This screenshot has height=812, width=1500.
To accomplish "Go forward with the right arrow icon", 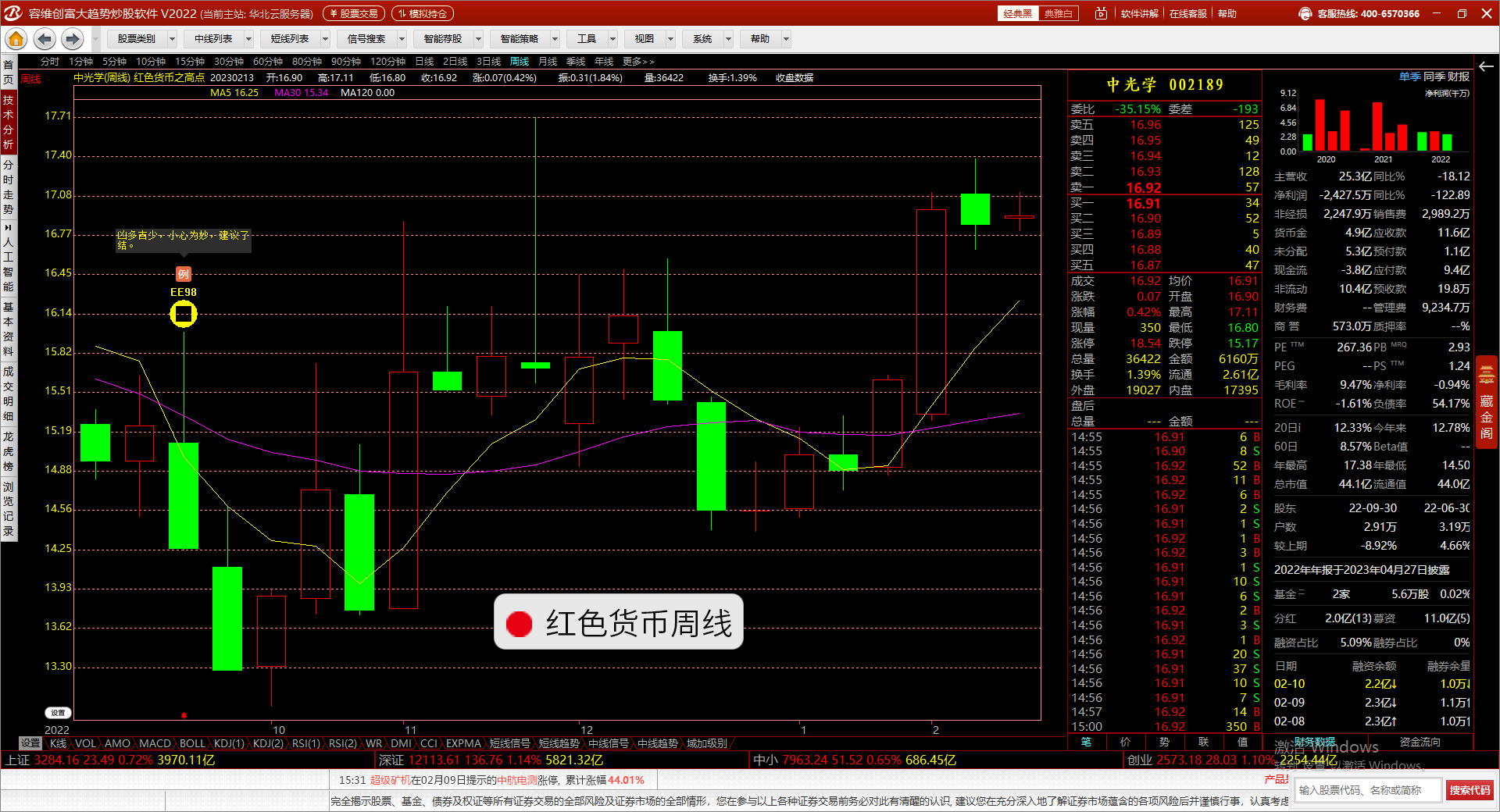I will coord(73,39).
